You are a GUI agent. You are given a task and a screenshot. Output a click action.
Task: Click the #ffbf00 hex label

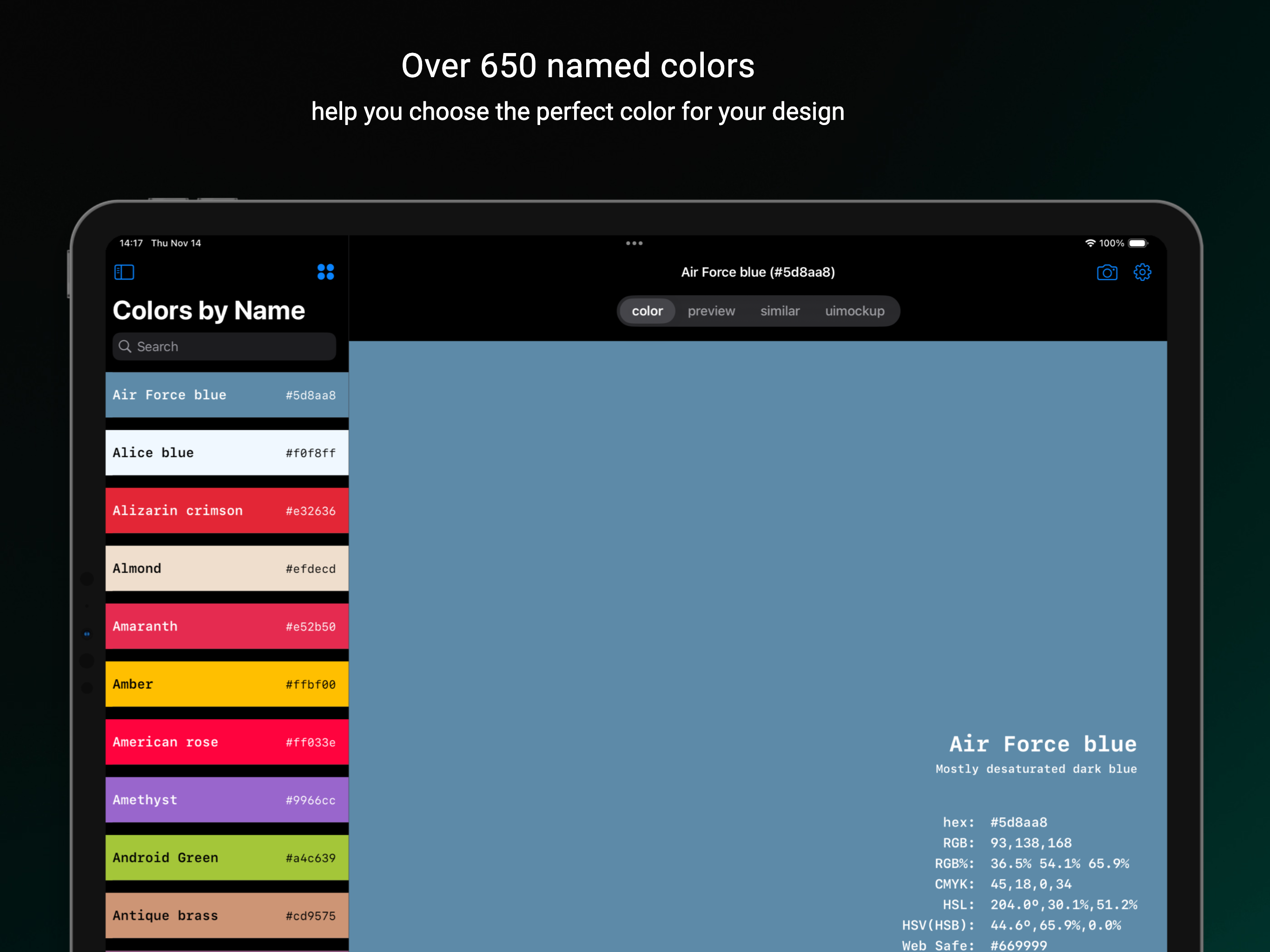(x=311, y=684)
